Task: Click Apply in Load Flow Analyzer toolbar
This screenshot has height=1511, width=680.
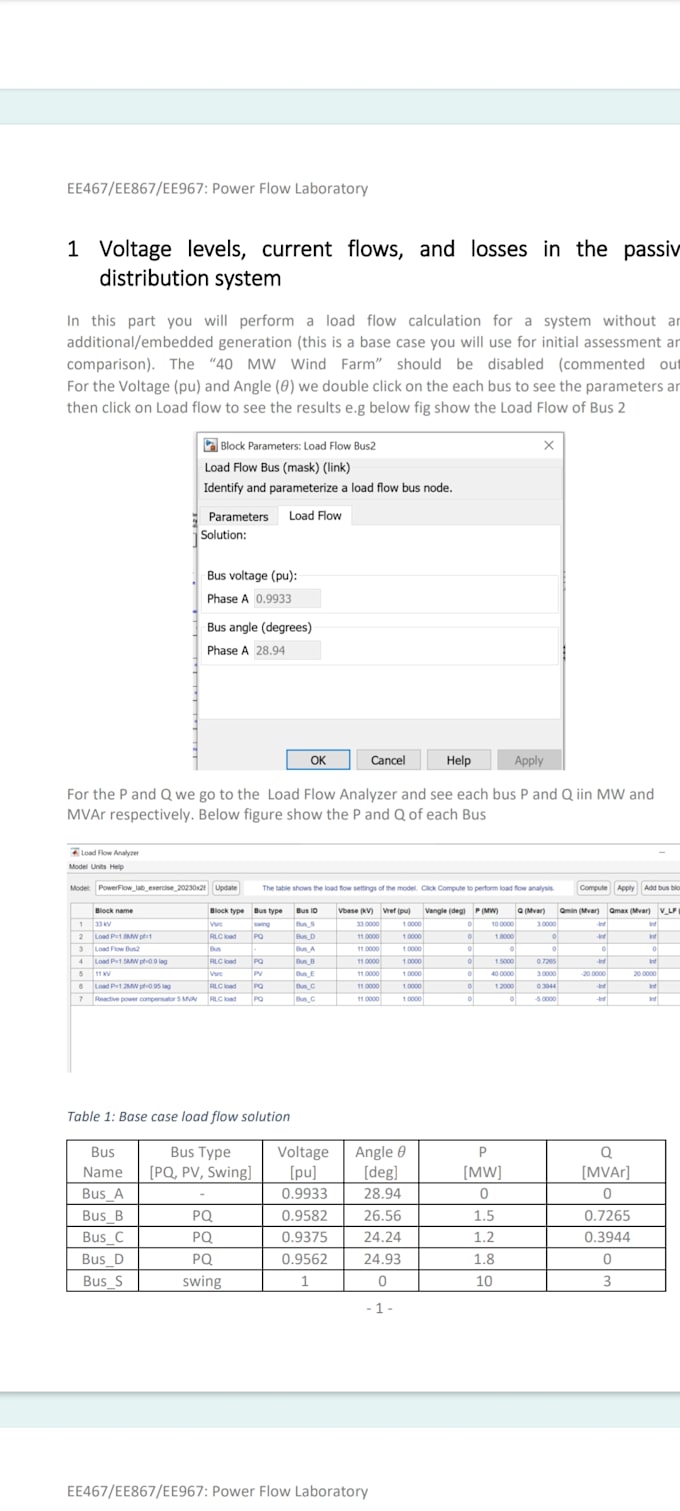Action: (626, 887)
